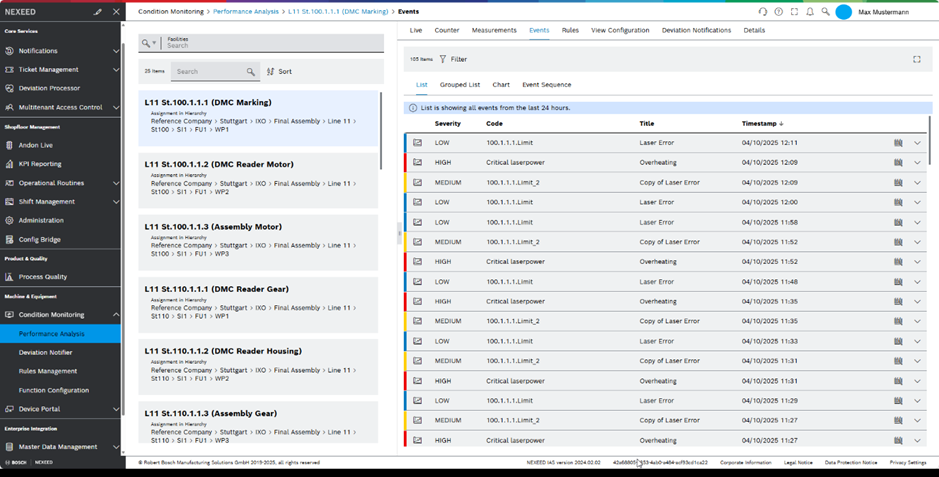Viewport: 939px width, 477px height.
Task: Expand the Ticket Management sidebar menu
Action: coord(116,70)
